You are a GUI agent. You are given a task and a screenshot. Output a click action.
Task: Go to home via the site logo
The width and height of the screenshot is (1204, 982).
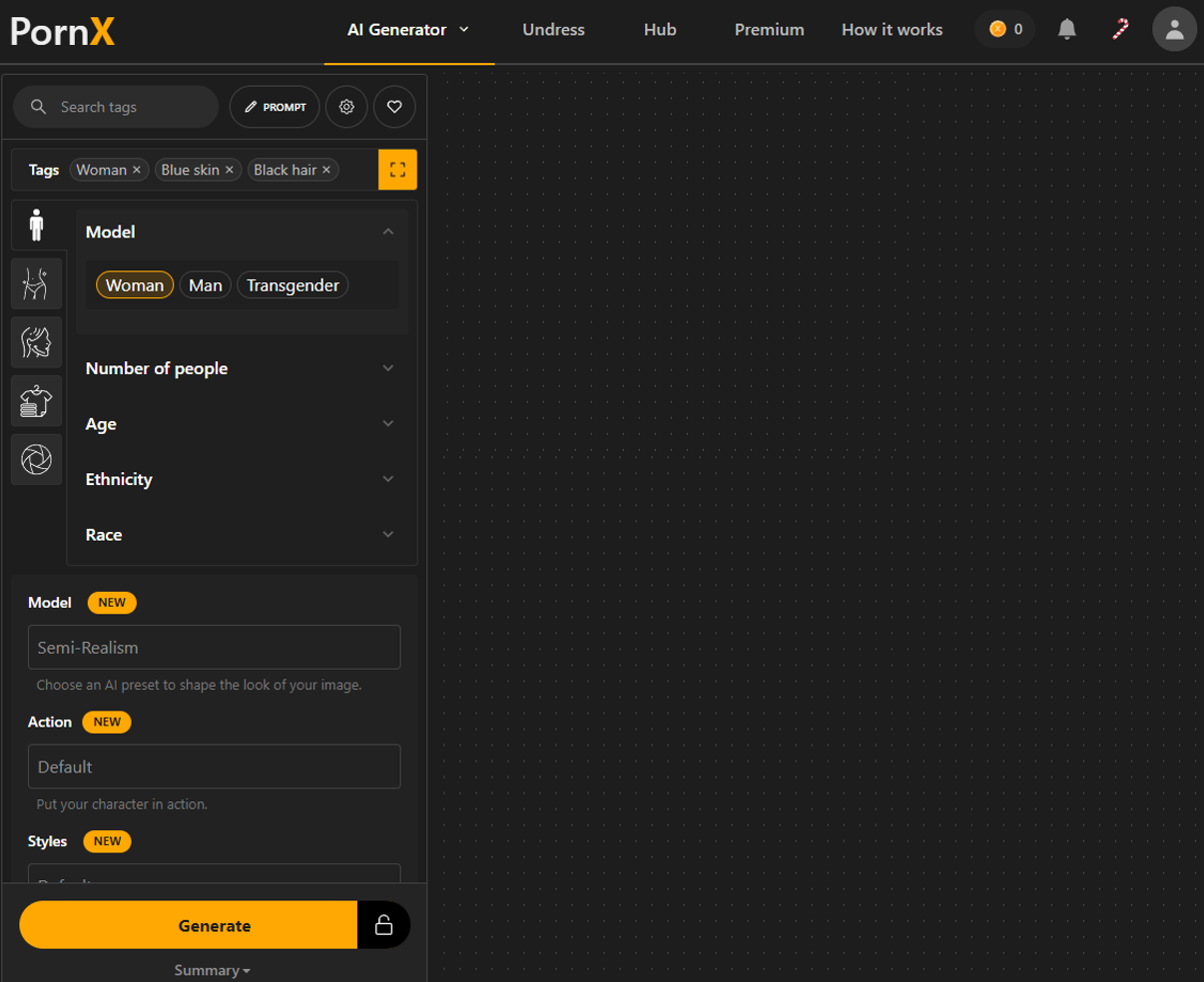pos(62,31)
